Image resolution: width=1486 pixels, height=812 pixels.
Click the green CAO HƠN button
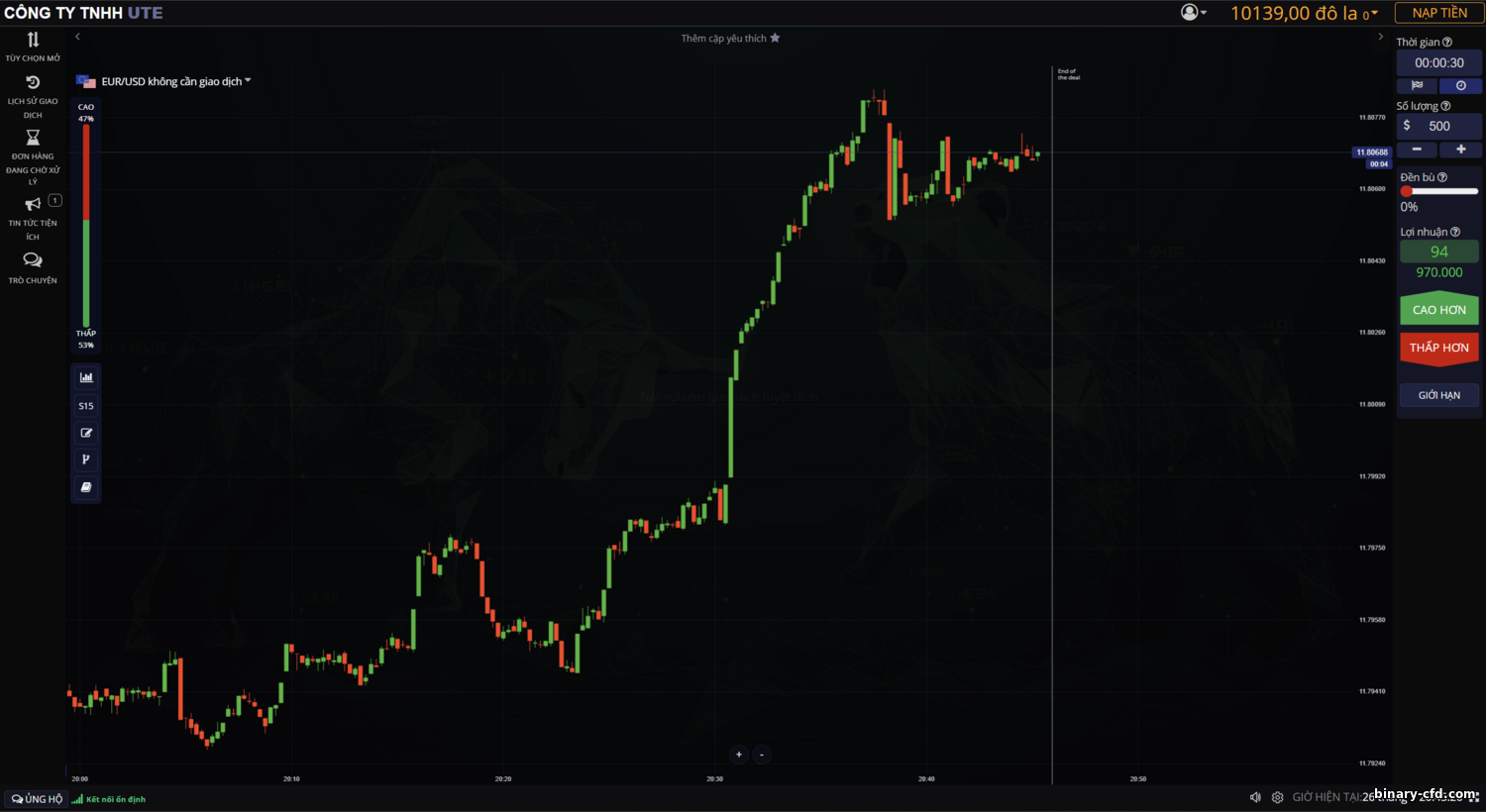coord(1438,310)
